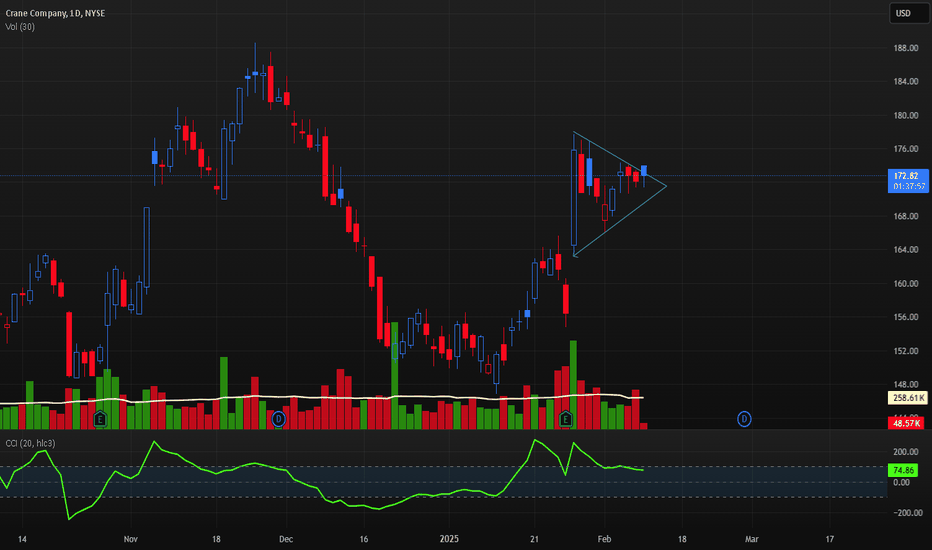The height and width of the screenshot is (550, 932).
Task: Click the 164.00 price axis label
Action: pyautogui.click(x=906, y=250)
